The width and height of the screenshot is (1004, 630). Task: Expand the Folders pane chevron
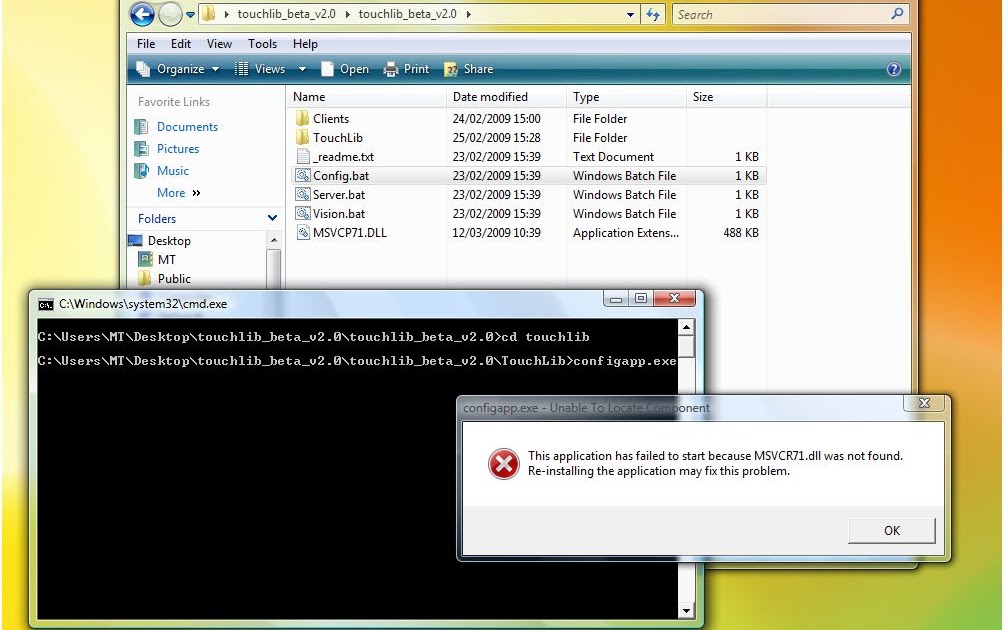(271, 218)
